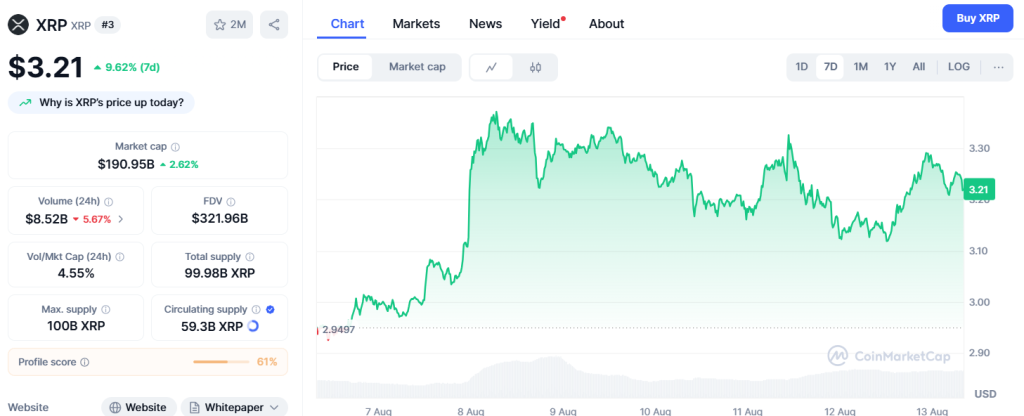Image resolution: width=1024 pixels, height=416 pixels.
Task: Click the Circulating supply verified badge
Action: tap(271, 310)
